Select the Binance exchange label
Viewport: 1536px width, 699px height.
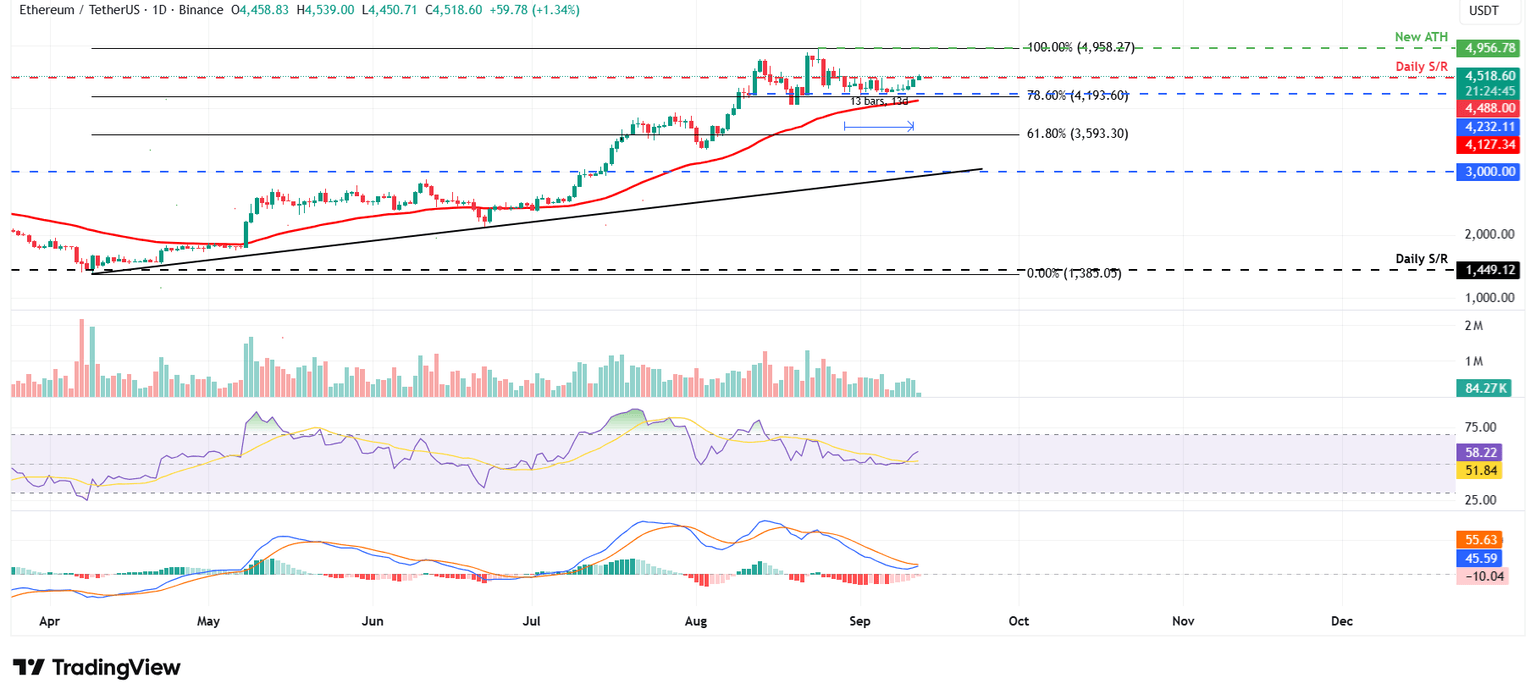[x=200, y=10]
